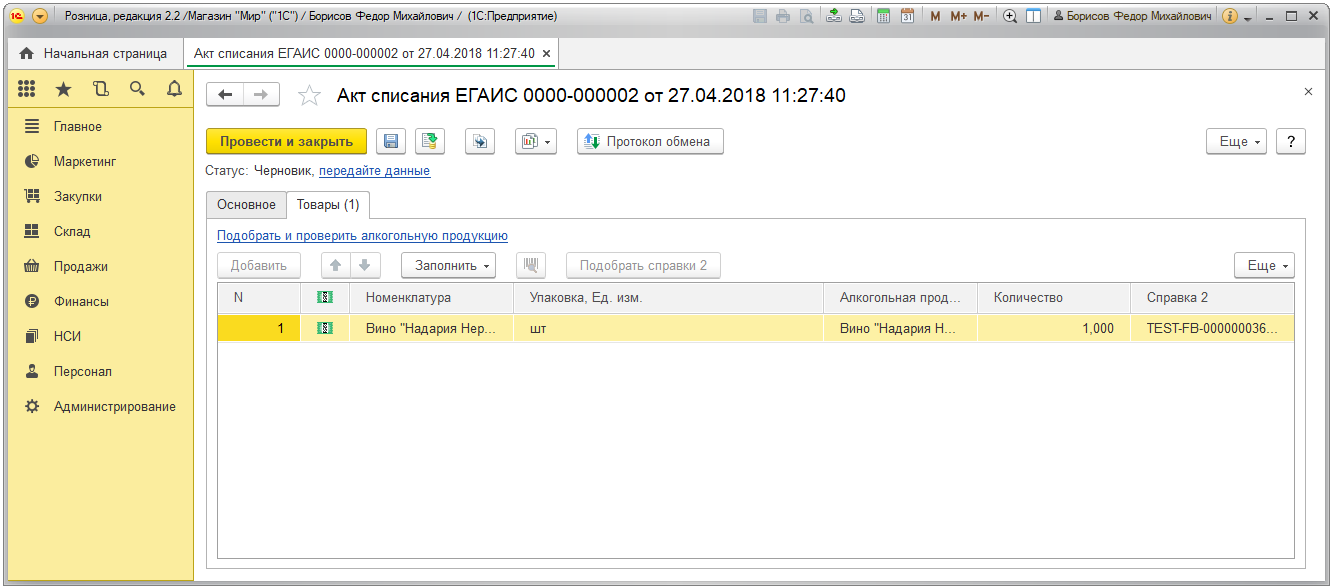1332x587 pixels.
Task: Click user name Борисов Федор Михайлович
Action: coord(1132,16)
